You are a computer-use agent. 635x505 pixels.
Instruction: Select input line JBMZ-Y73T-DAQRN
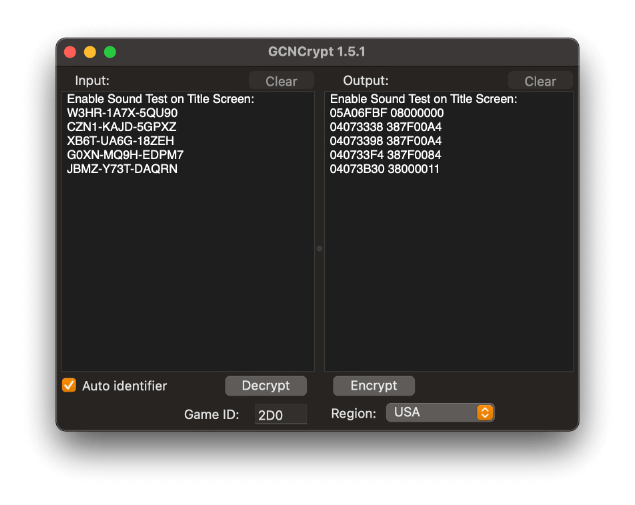pos(122,169)
